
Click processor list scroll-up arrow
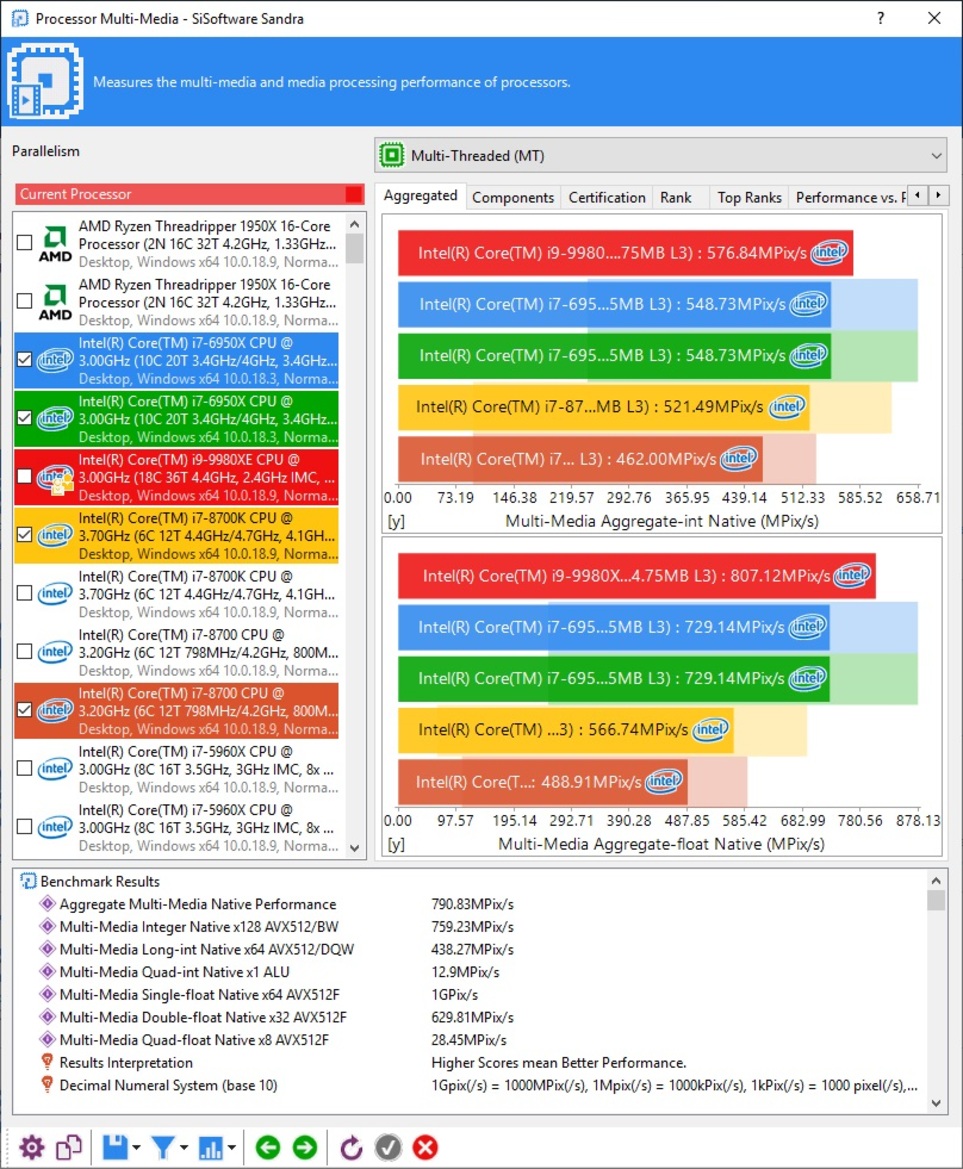354,224
